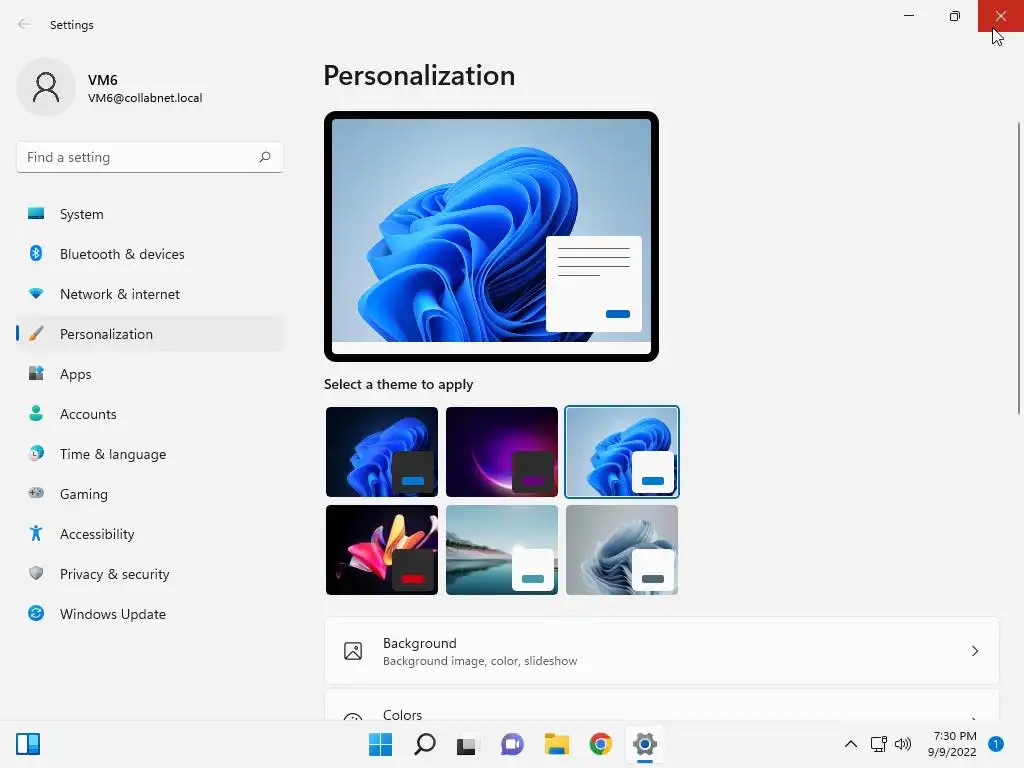
Task: Apply the dark blue bloom theme
Action: [382, 452]
